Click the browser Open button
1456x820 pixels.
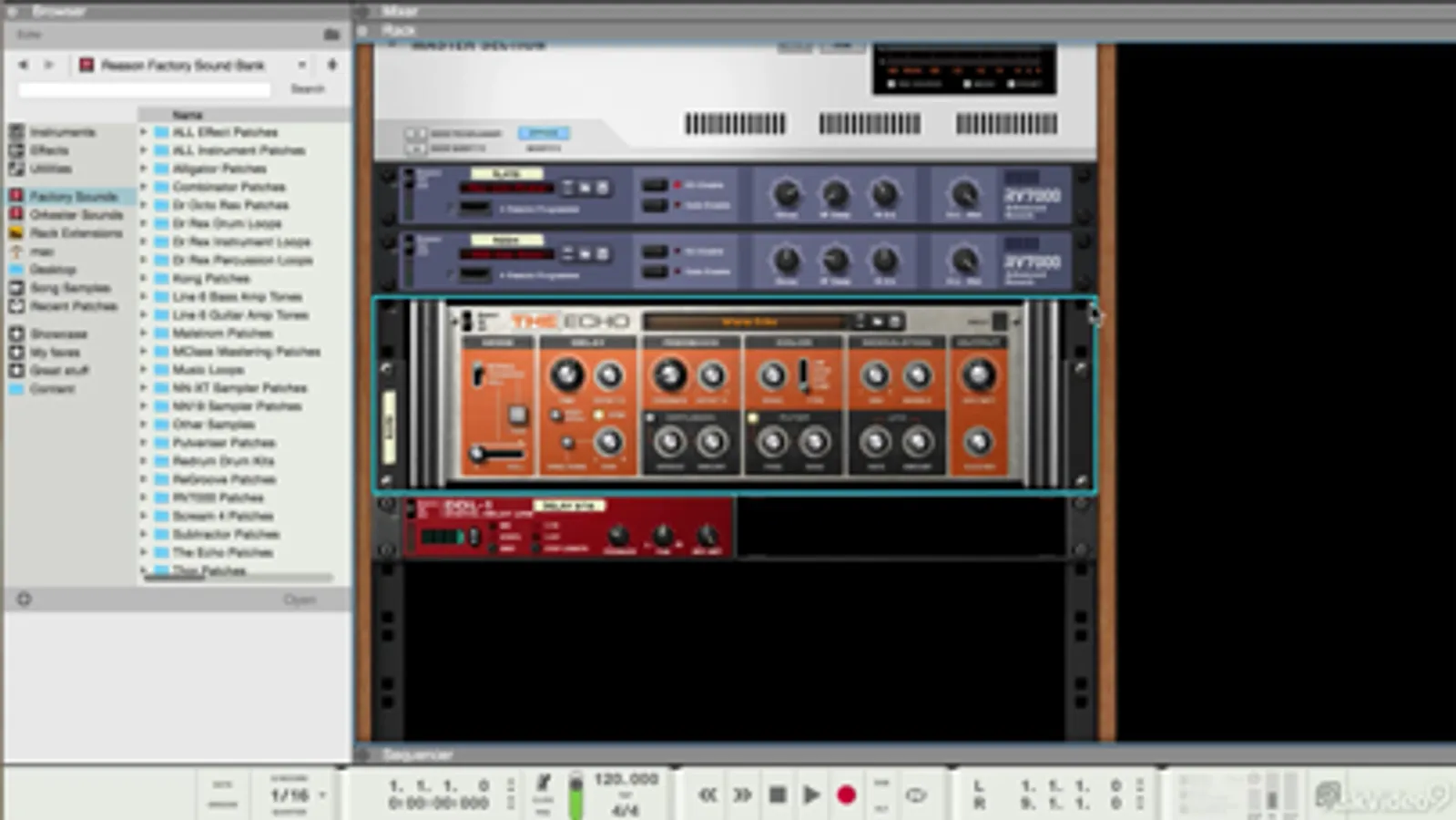[300, 600]
